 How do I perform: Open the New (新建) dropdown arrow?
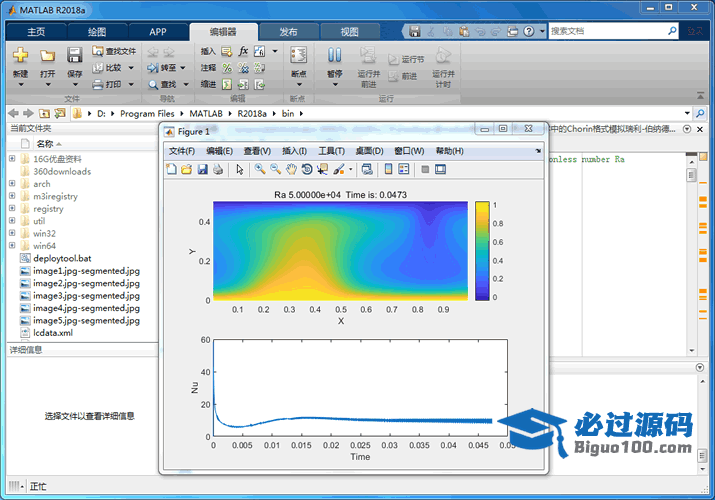[21, 85]
